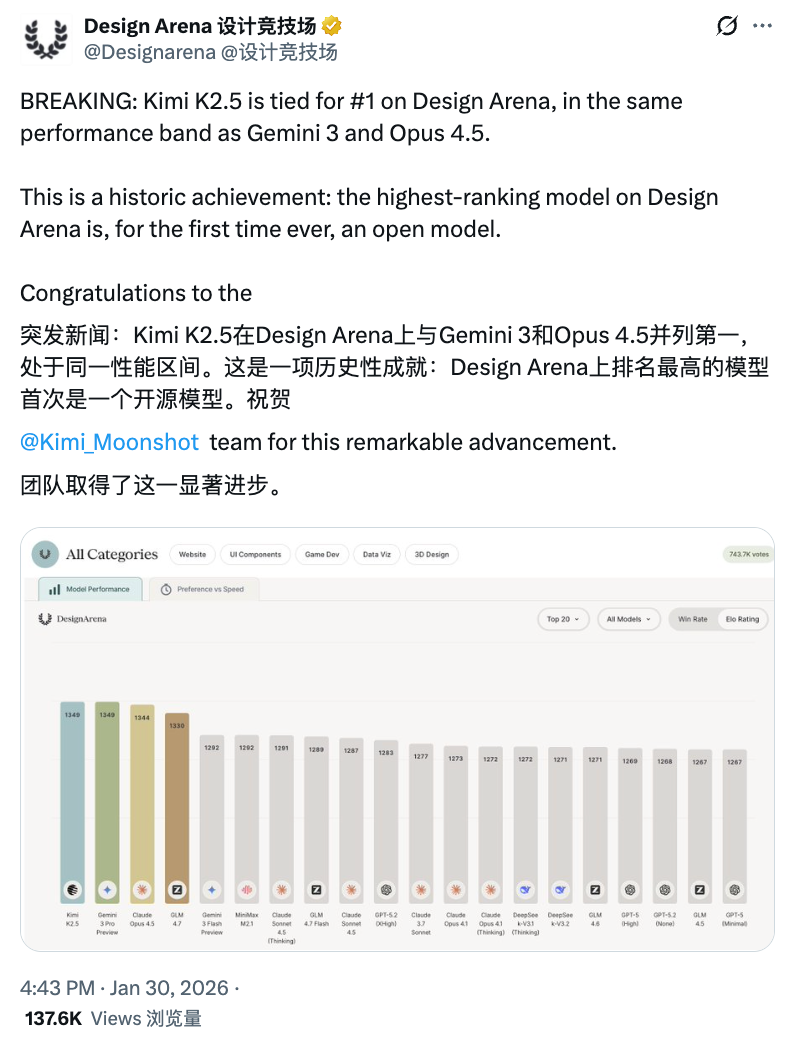Select the MiniMax M2.1 model icon
The image size is (792, 1054).
pyautogui.click(x=248, y=889)
